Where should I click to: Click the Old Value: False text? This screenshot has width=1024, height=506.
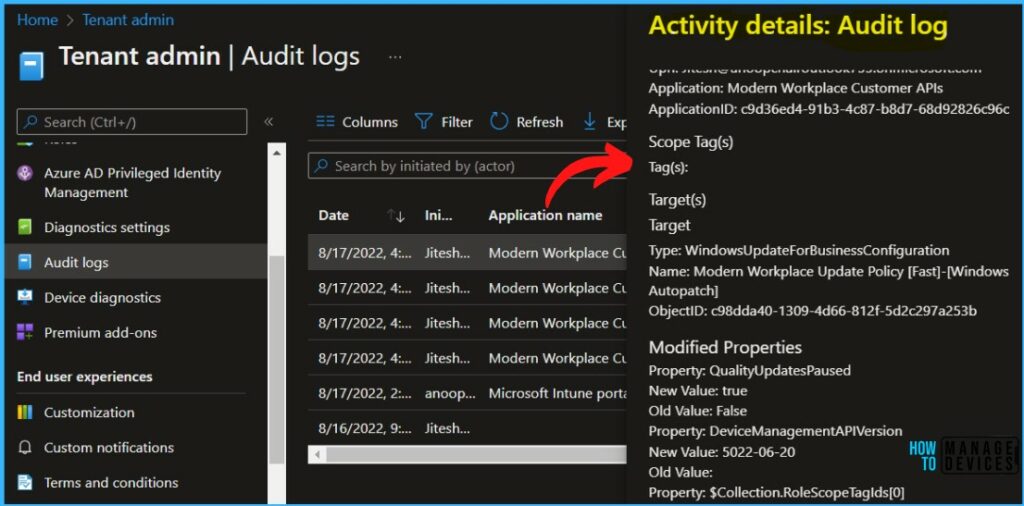(697, 411)
